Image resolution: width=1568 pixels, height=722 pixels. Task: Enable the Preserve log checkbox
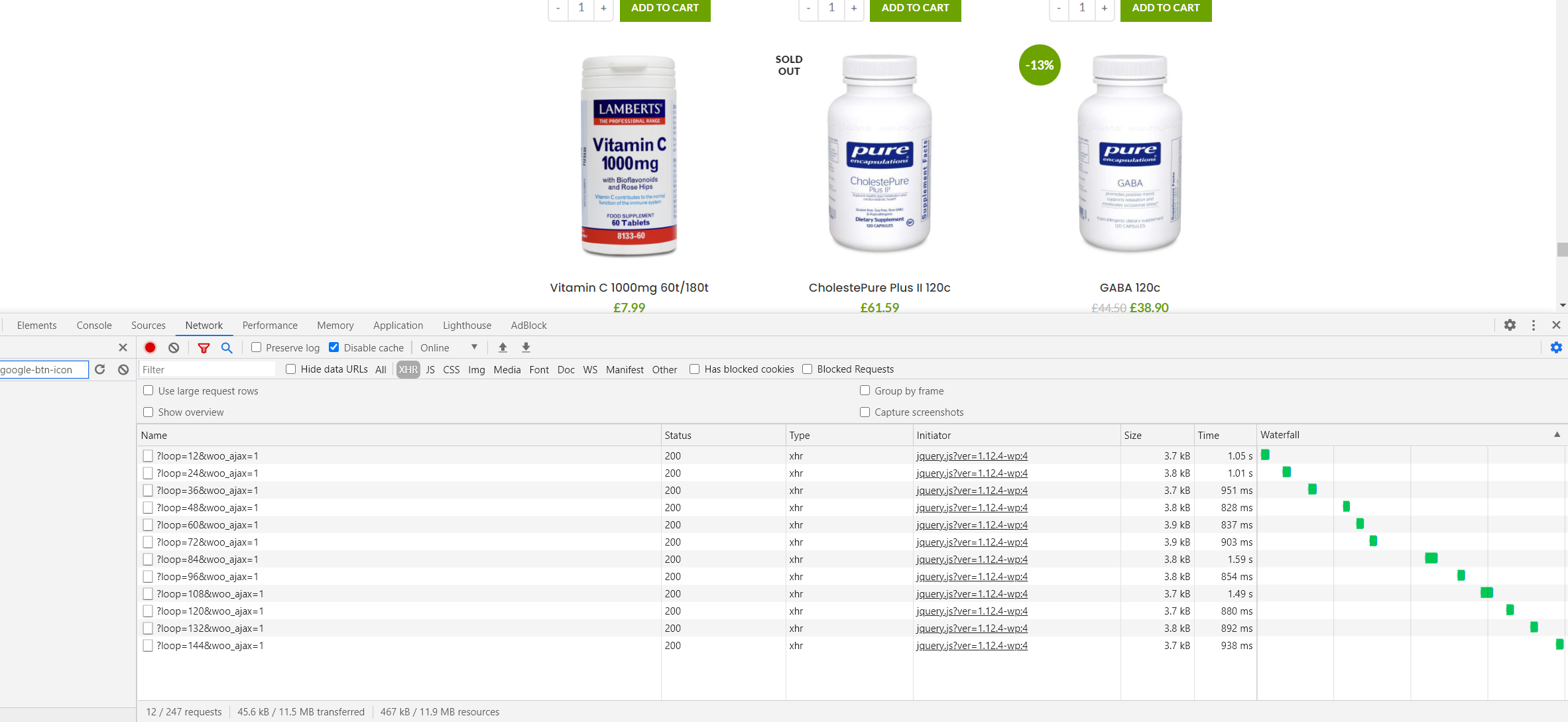click(x=256, y=347)
